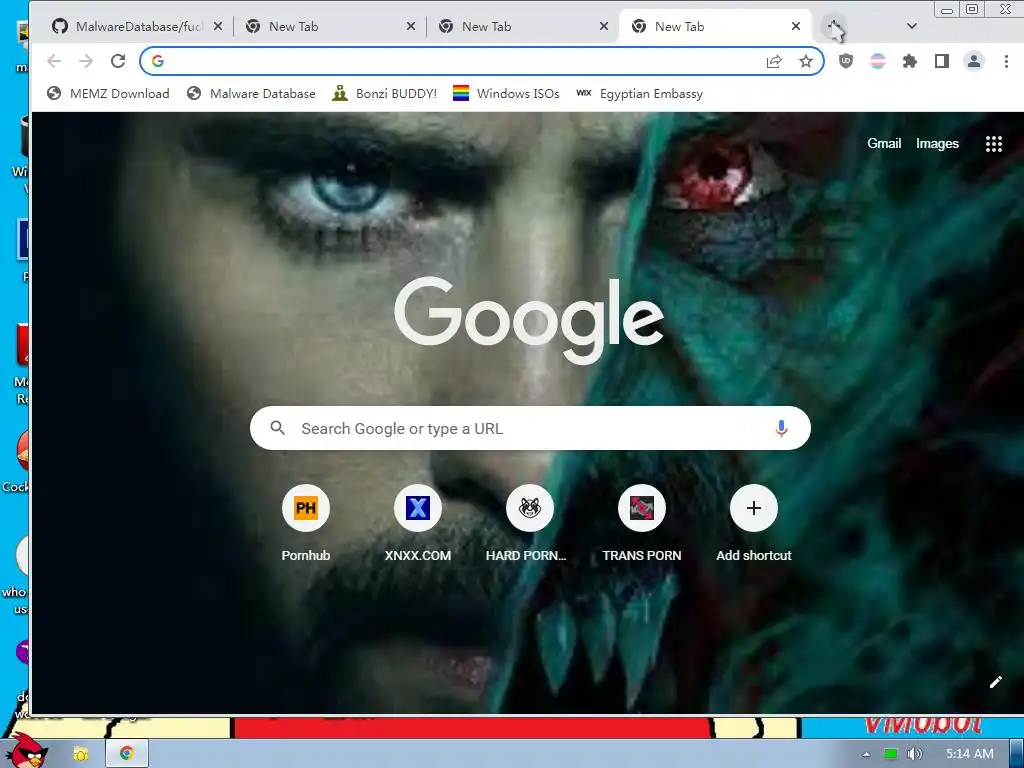Close the third New Tab

pyautogui.click(x=604, y=26)
